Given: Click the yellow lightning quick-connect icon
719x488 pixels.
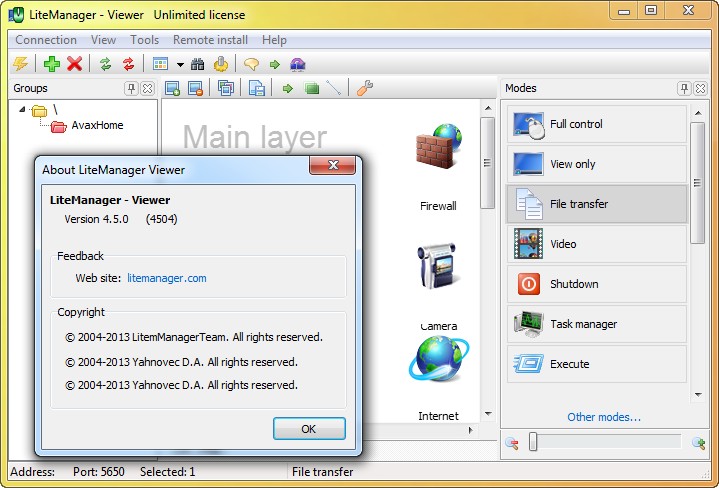Looking at the screenshot, I should [x=21, y=64].
